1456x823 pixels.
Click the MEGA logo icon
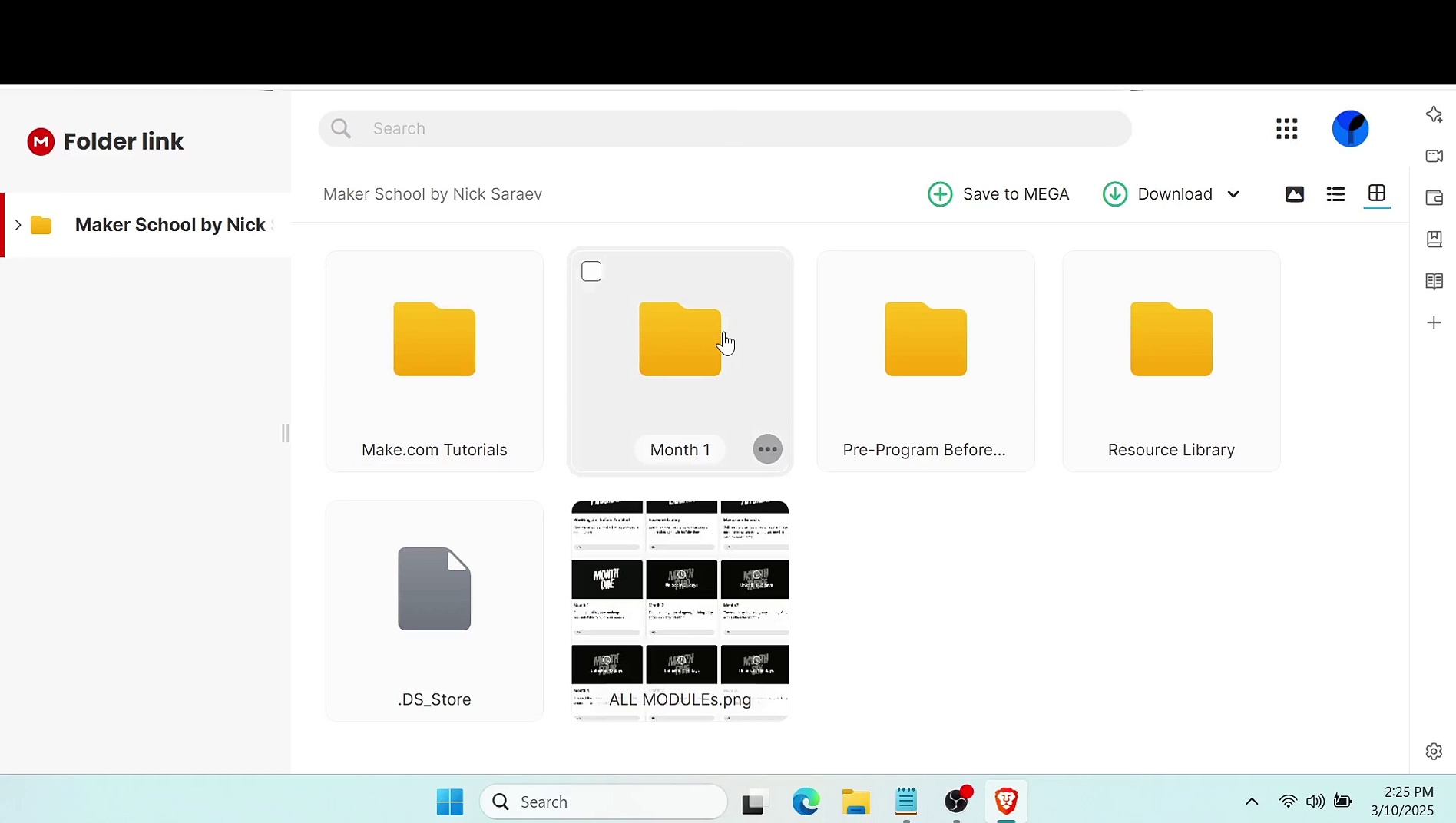pyautogui.click(x=41, y=142)
